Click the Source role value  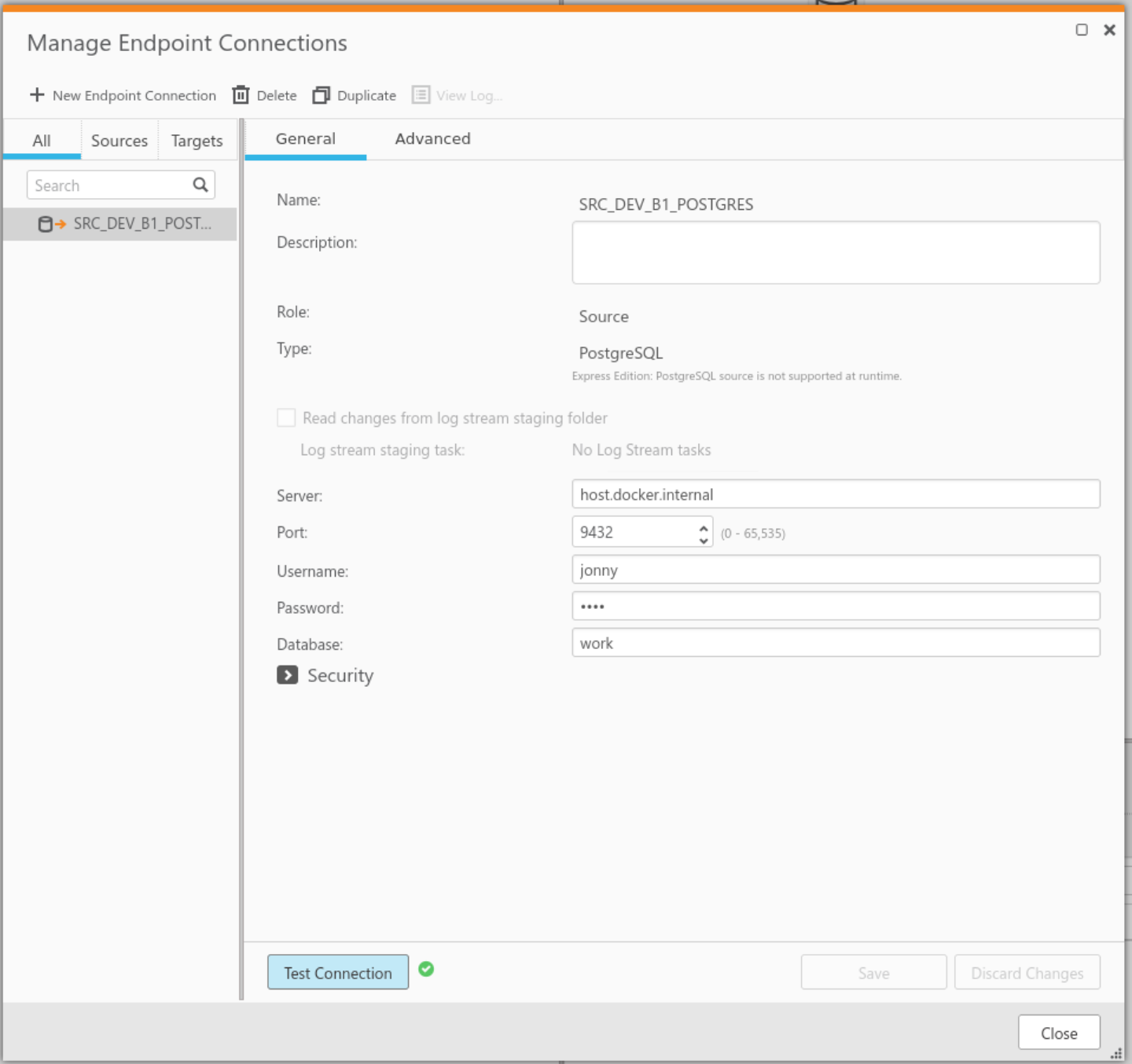coord(604,317)
